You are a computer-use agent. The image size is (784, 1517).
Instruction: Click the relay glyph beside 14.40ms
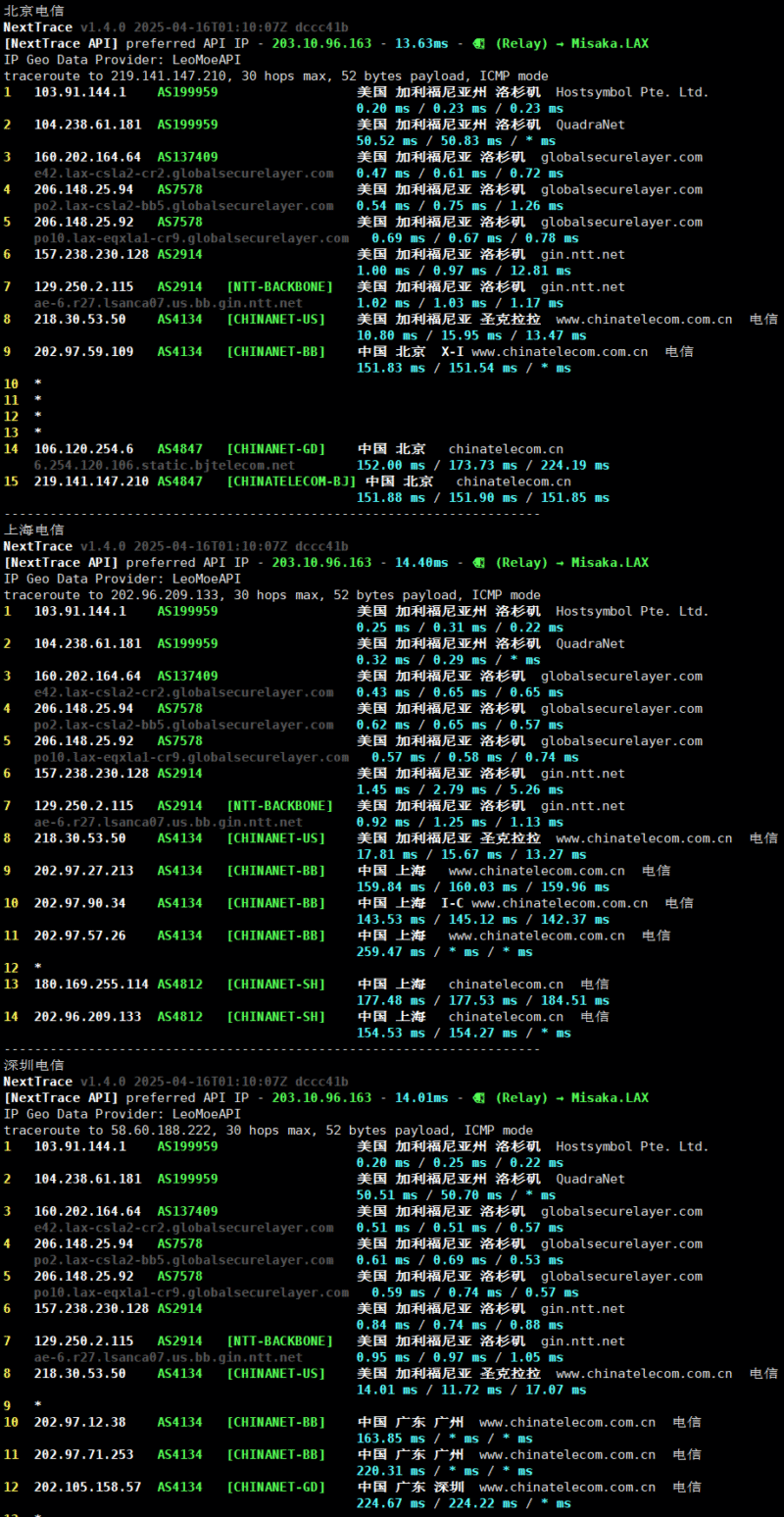pos(478,563)
